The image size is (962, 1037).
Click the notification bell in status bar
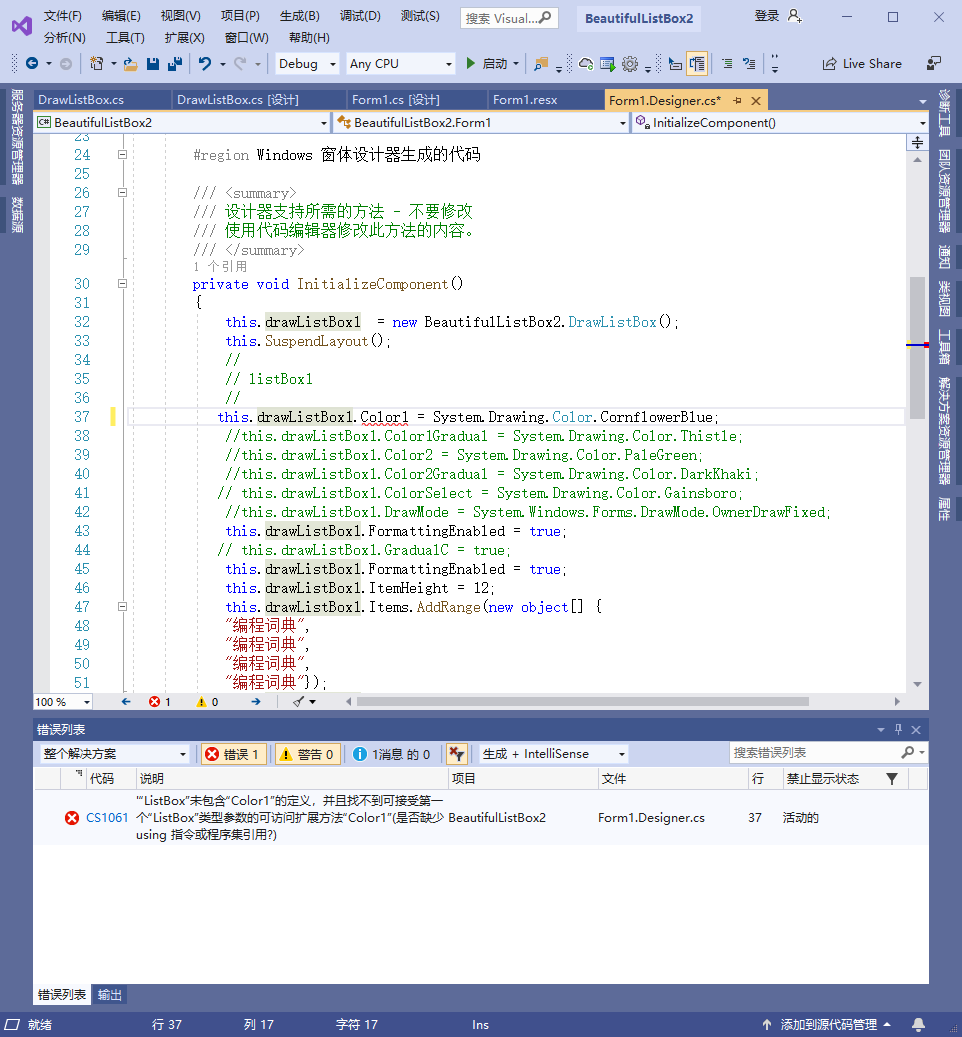[x=918, y=1024]
